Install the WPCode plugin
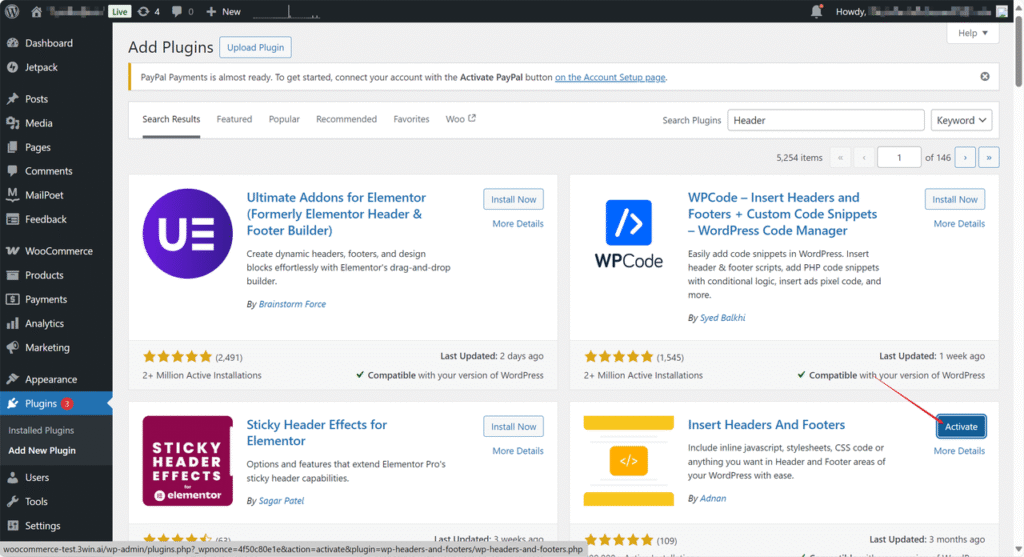Image resolution: width=1024 pixels, height=557 pixels. point(955,200)
